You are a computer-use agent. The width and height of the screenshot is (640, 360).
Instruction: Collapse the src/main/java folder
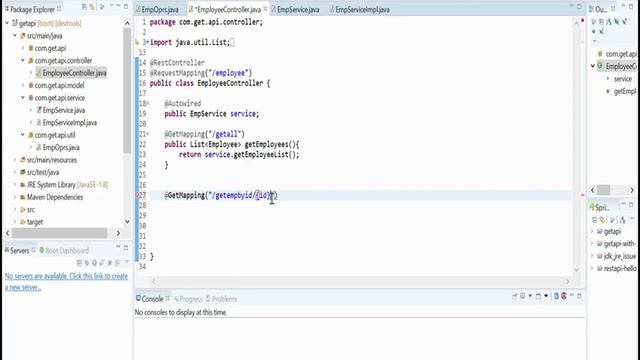[15, 36]
